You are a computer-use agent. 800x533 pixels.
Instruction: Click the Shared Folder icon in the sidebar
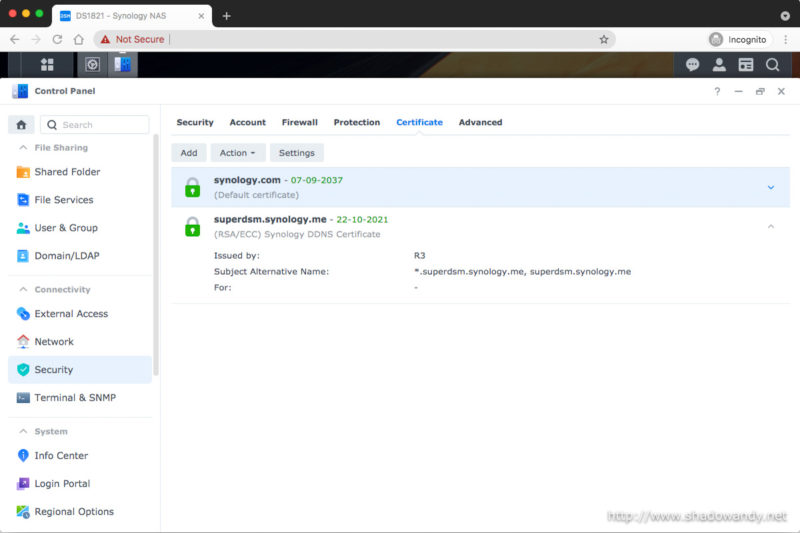tap(23, 172)
